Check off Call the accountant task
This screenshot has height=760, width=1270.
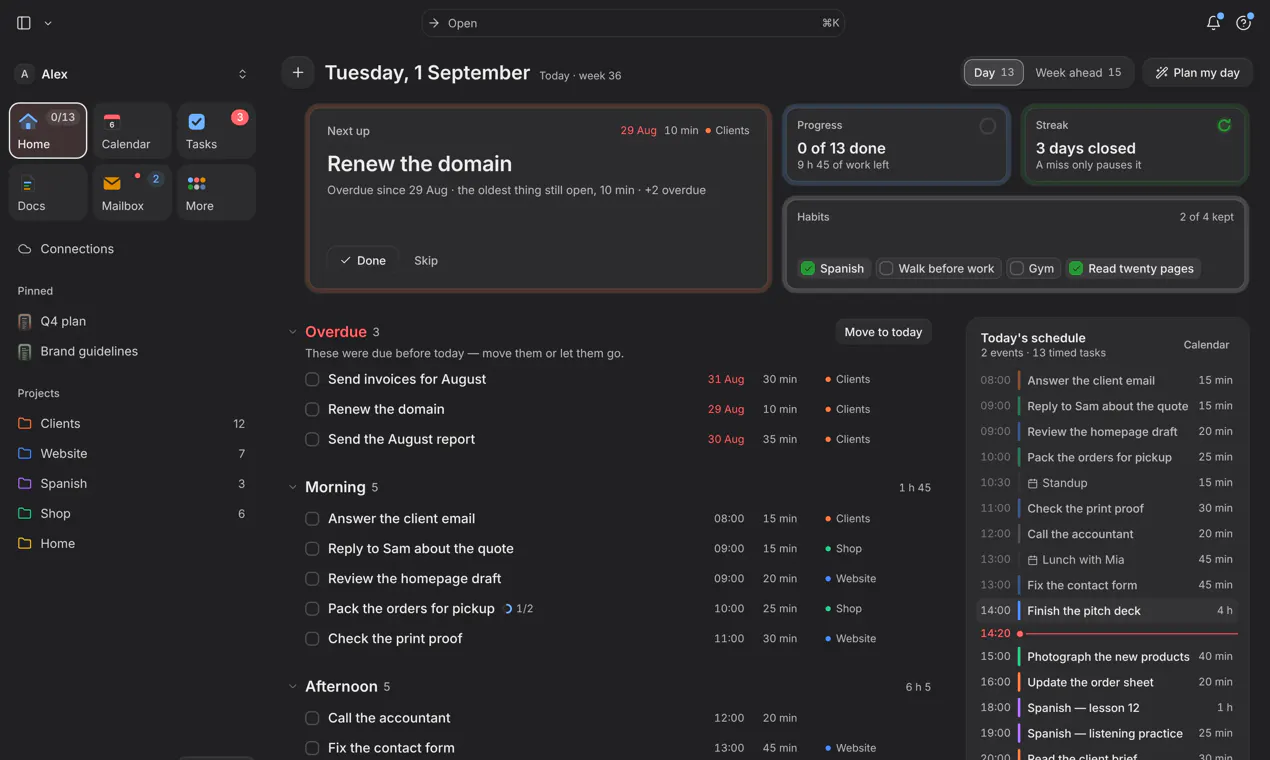pos(312,718)
